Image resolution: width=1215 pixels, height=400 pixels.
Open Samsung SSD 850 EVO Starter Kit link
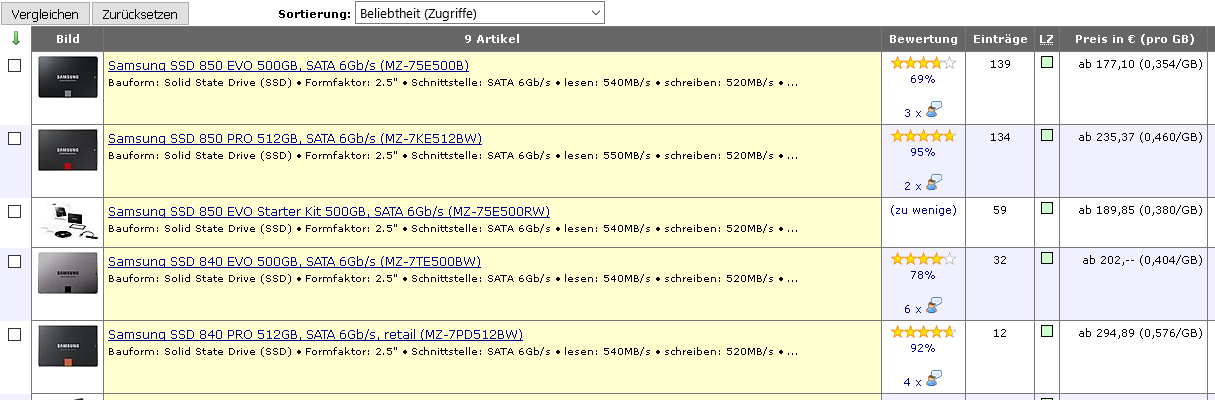(x=329, y=211)
